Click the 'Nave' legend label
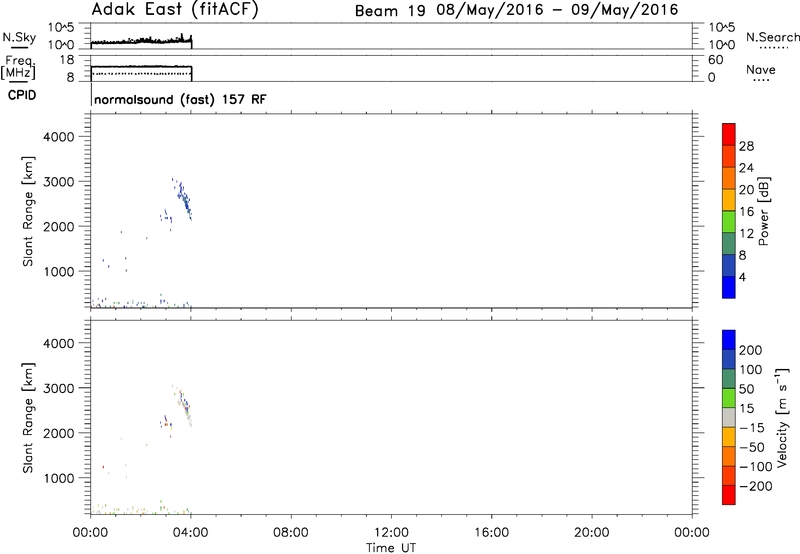This screenshot has width=800, height=554. click(x=761, y=70)
